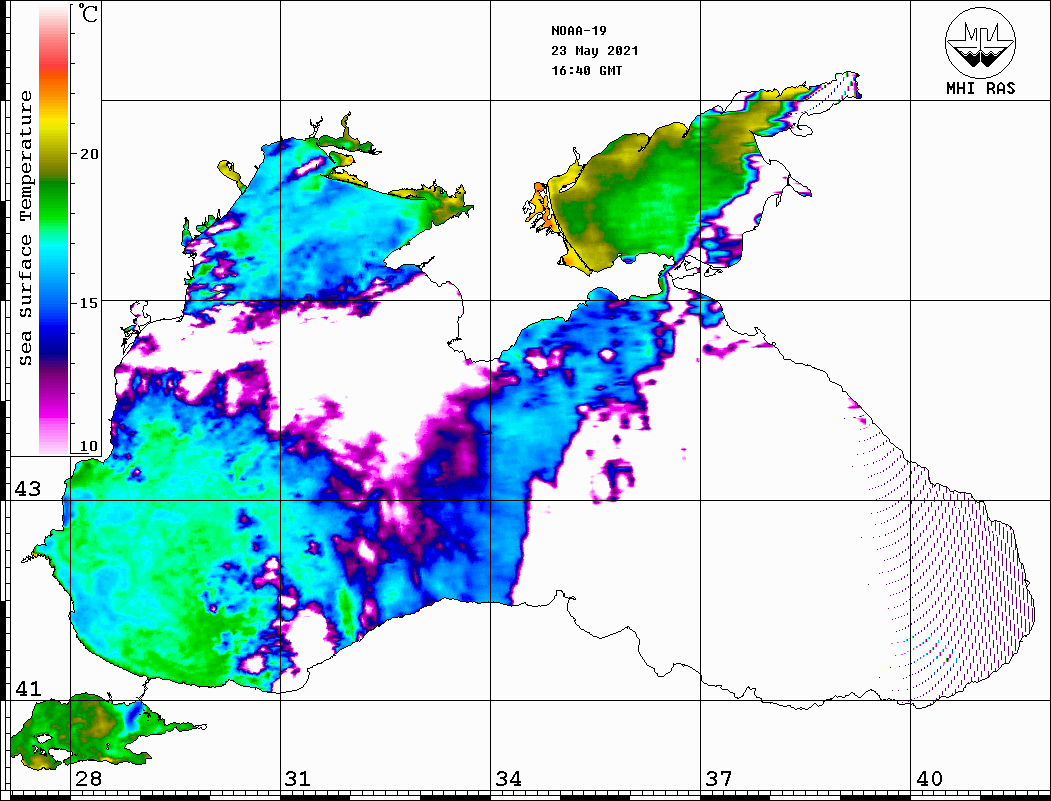Click longitude label '34'
1051x801 pixels.
coord(508,779)
